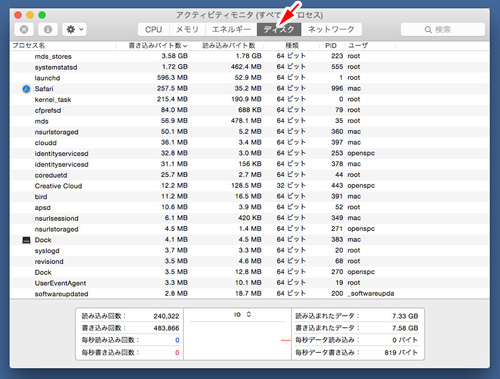Select the bird process row

click(249, 196)
